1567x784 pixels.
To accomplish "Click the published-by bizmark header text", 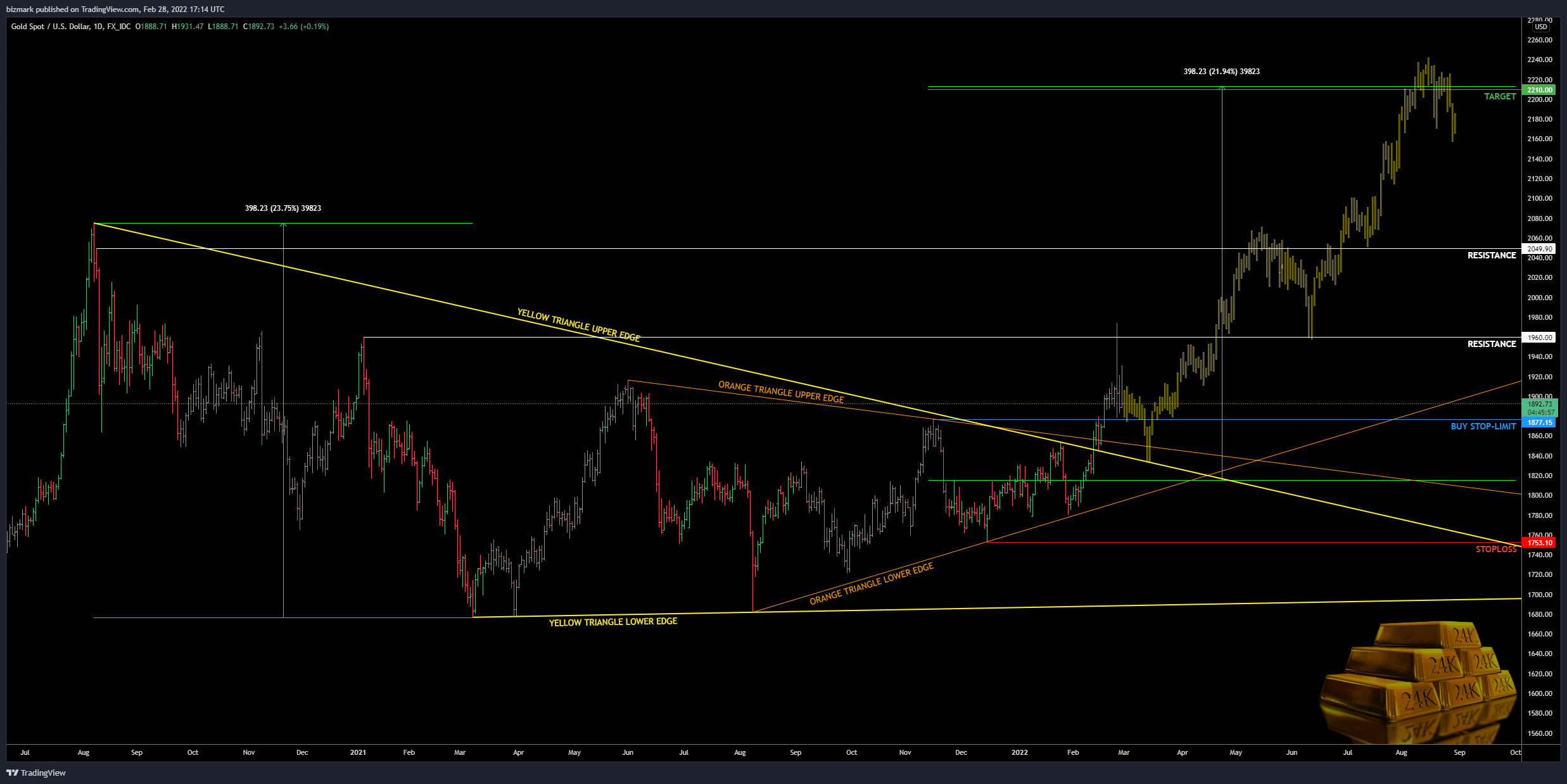I will 115,9.
